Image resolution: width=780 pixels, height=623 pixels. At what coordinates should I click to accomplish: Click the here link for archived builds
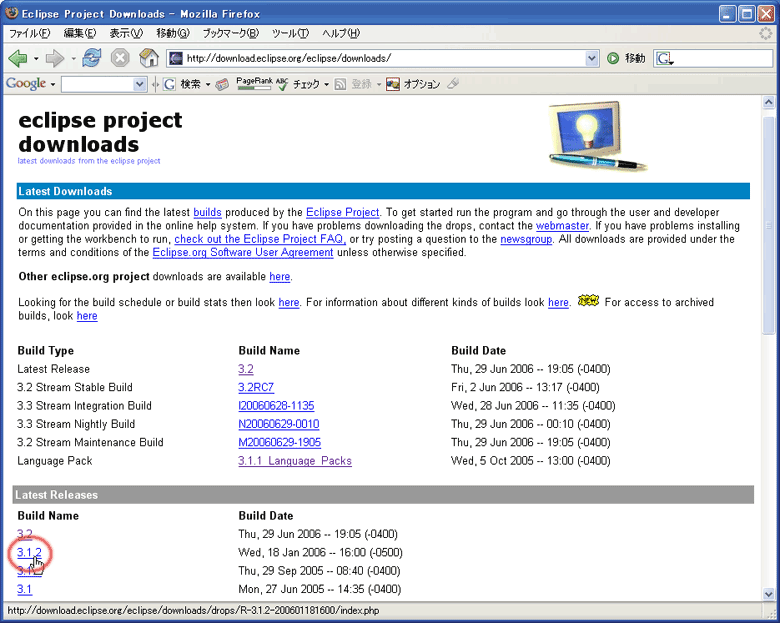pos(87,316)
